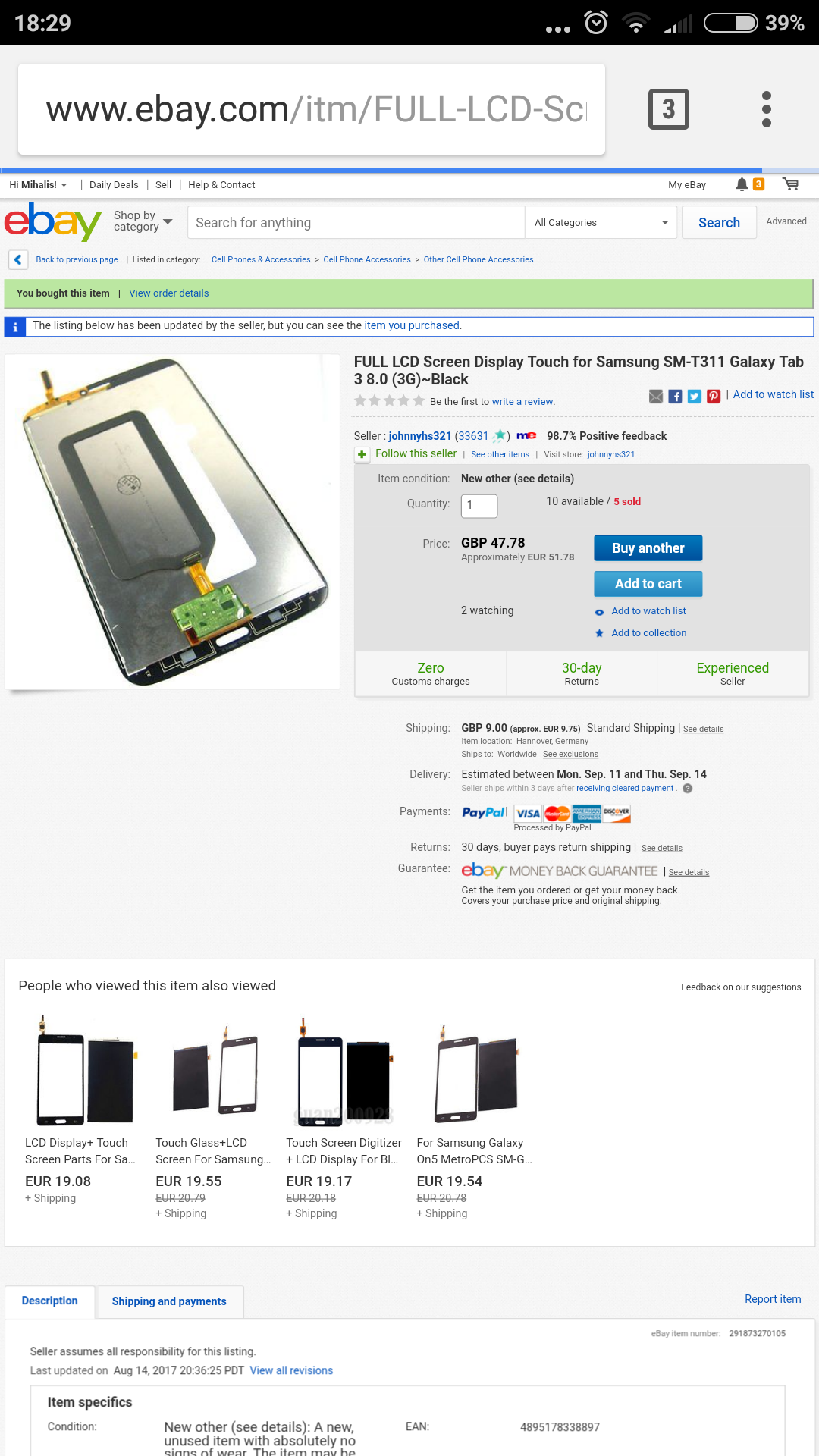
Task: Open the notifications bell icon
Action: click(x=742, y=184)
